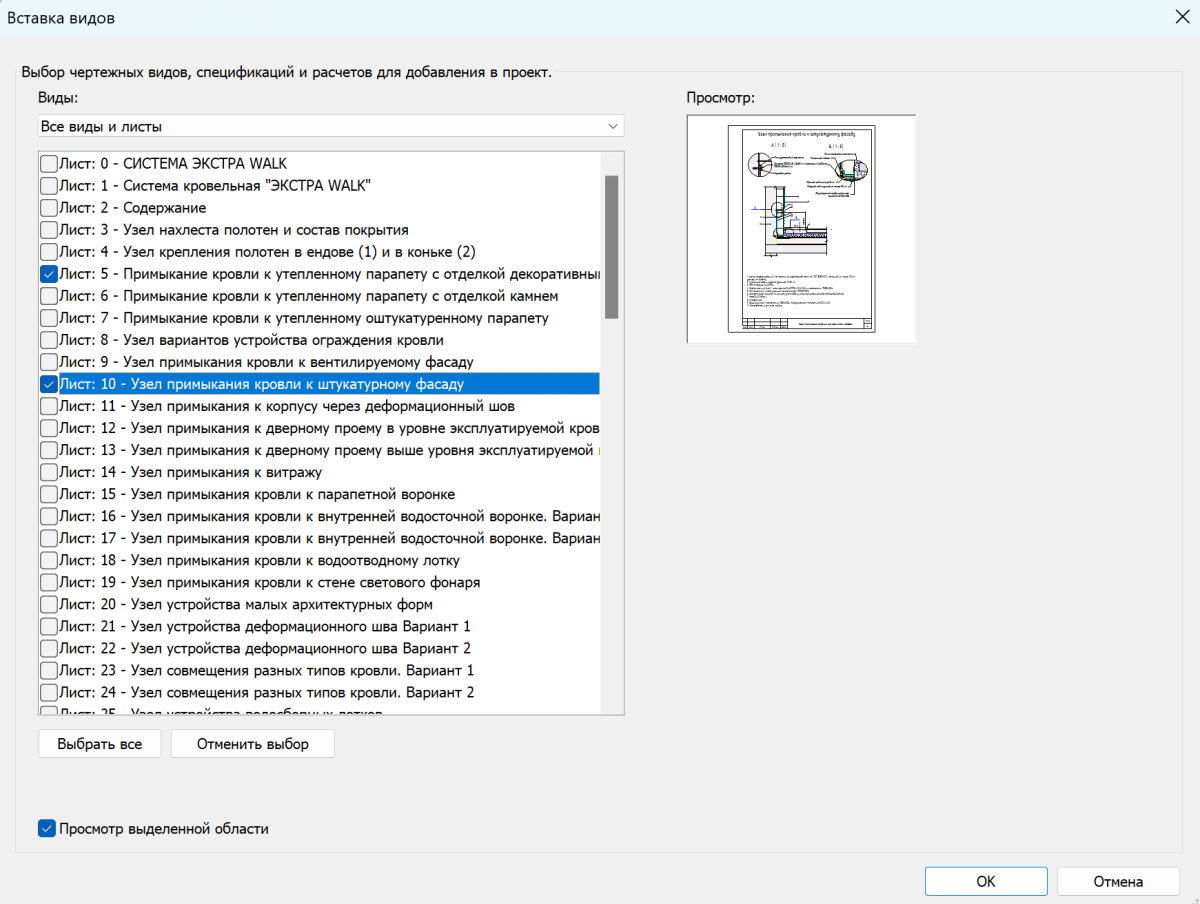The image size is (1200, 904).
Task: Open the Все виды и листы dropdown
Action: (331, 127)
